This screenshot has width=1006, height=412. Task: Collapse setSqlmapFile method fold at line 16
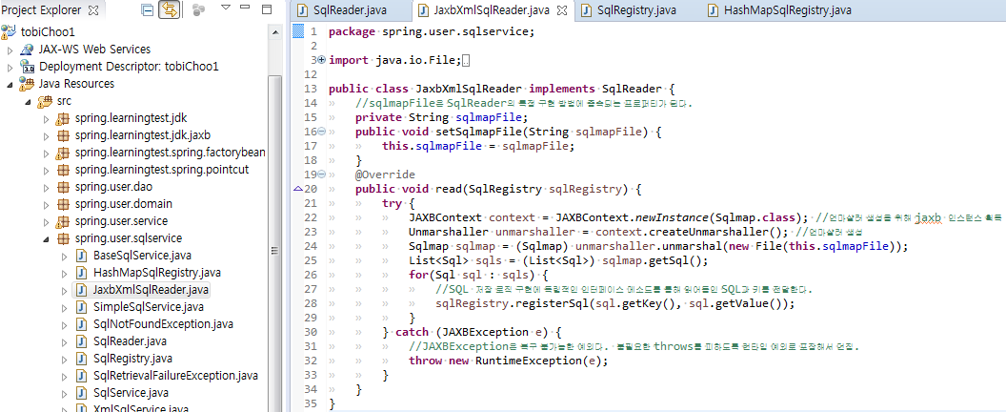pyautogui.click(x=322, y=132)
